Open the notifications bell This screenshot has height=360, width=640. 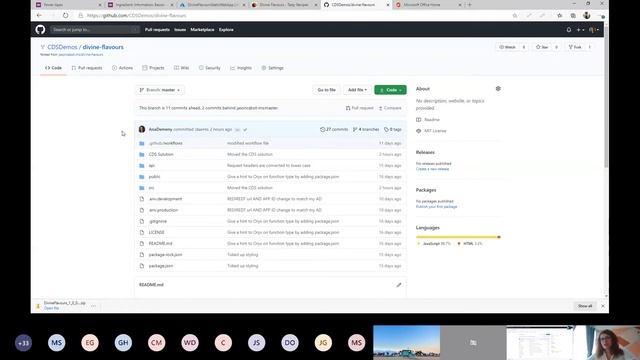[x=569, y=30]
